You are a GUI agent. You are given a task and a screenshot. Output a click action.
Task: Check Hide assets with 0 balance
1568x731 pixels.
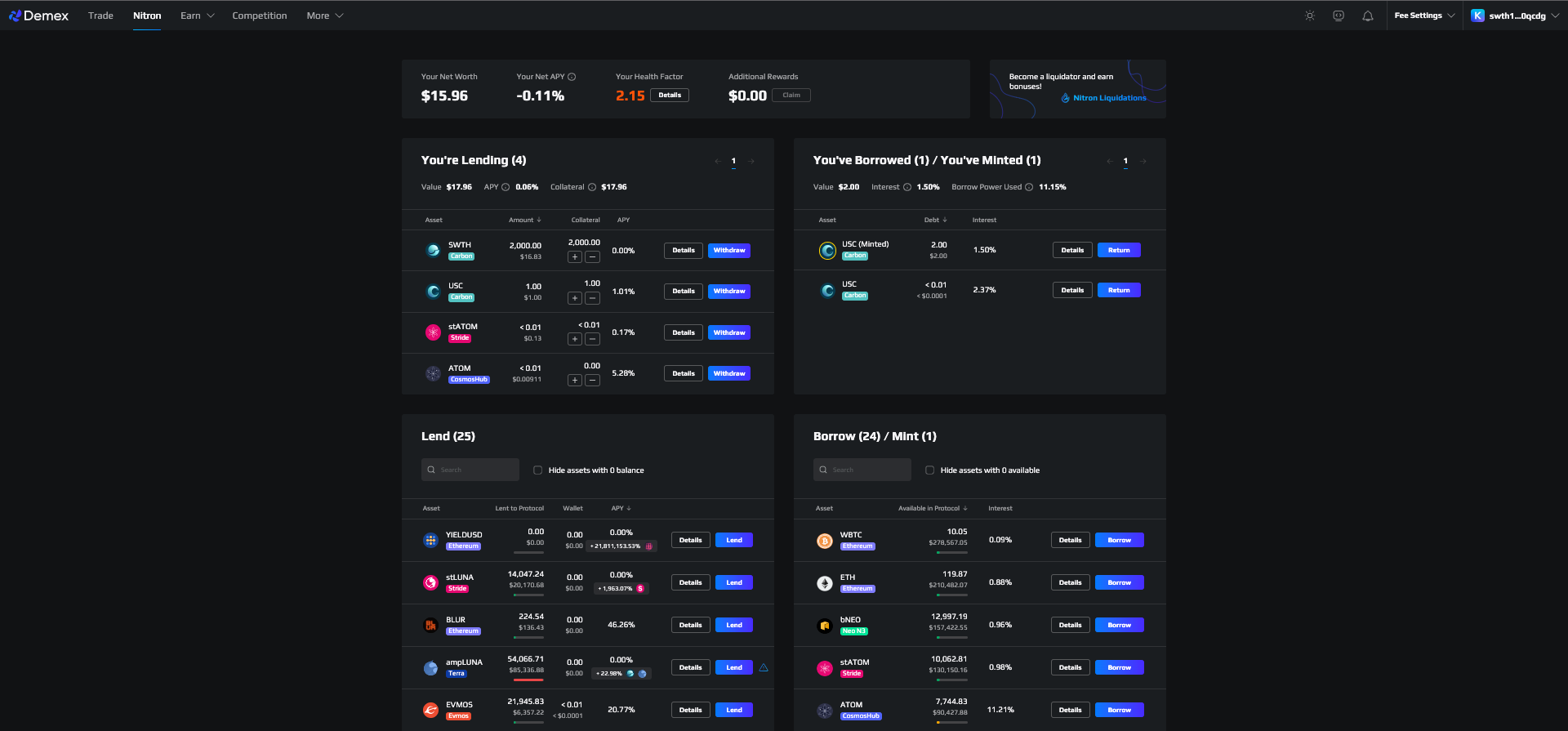(x=537, y=470)
